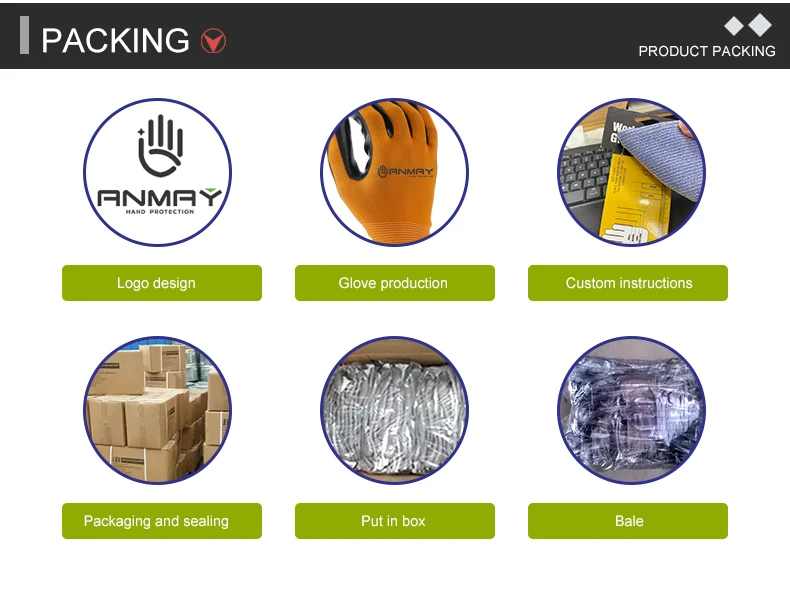Click the PACKING header title
This screenshot has height=598, width=790.
[x=115, y=40]
